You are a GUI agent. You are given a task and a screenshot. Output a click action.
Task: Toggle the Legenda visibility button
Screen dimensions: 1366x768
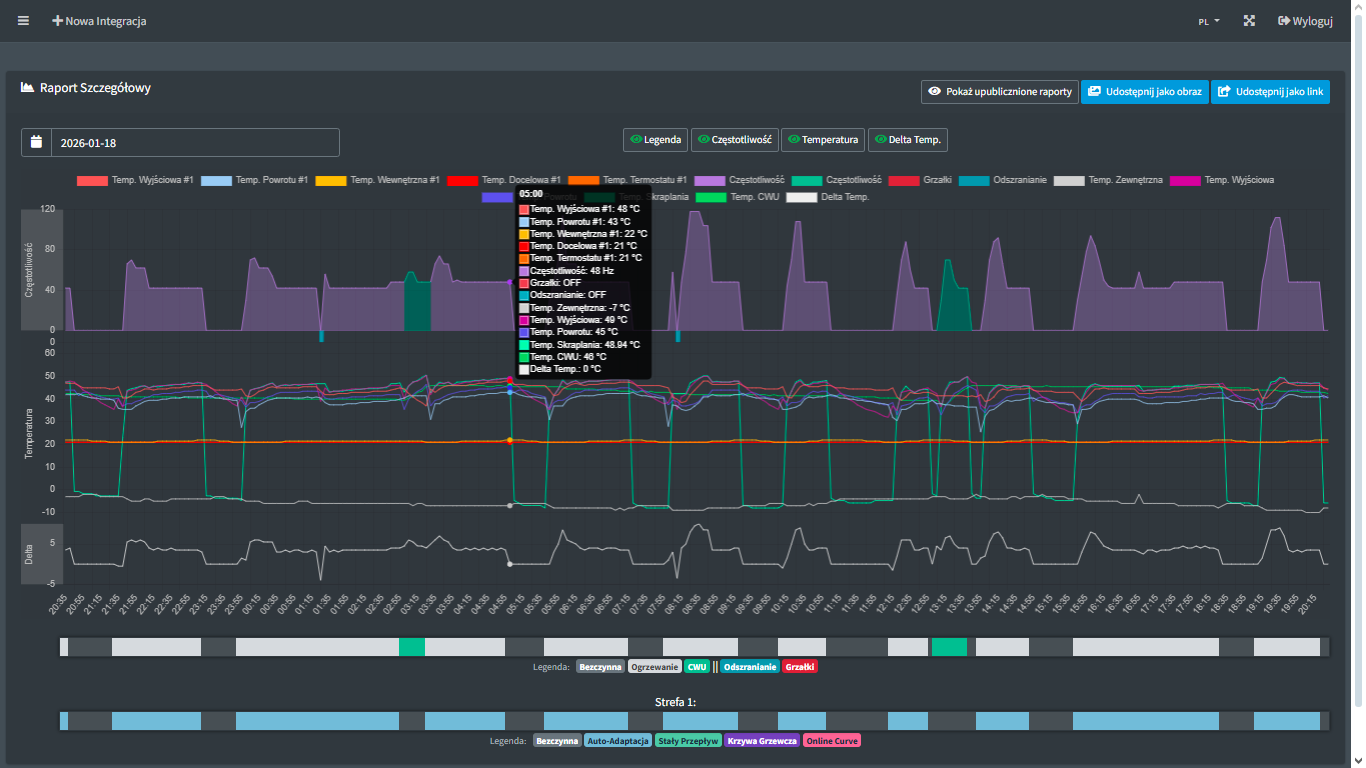655,140
